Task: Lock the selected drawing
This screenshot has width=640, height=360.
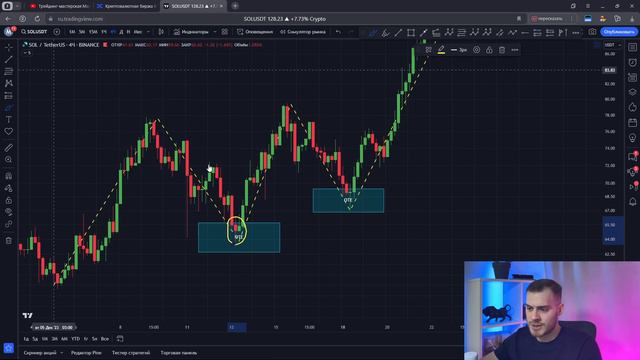Action: 489,50
